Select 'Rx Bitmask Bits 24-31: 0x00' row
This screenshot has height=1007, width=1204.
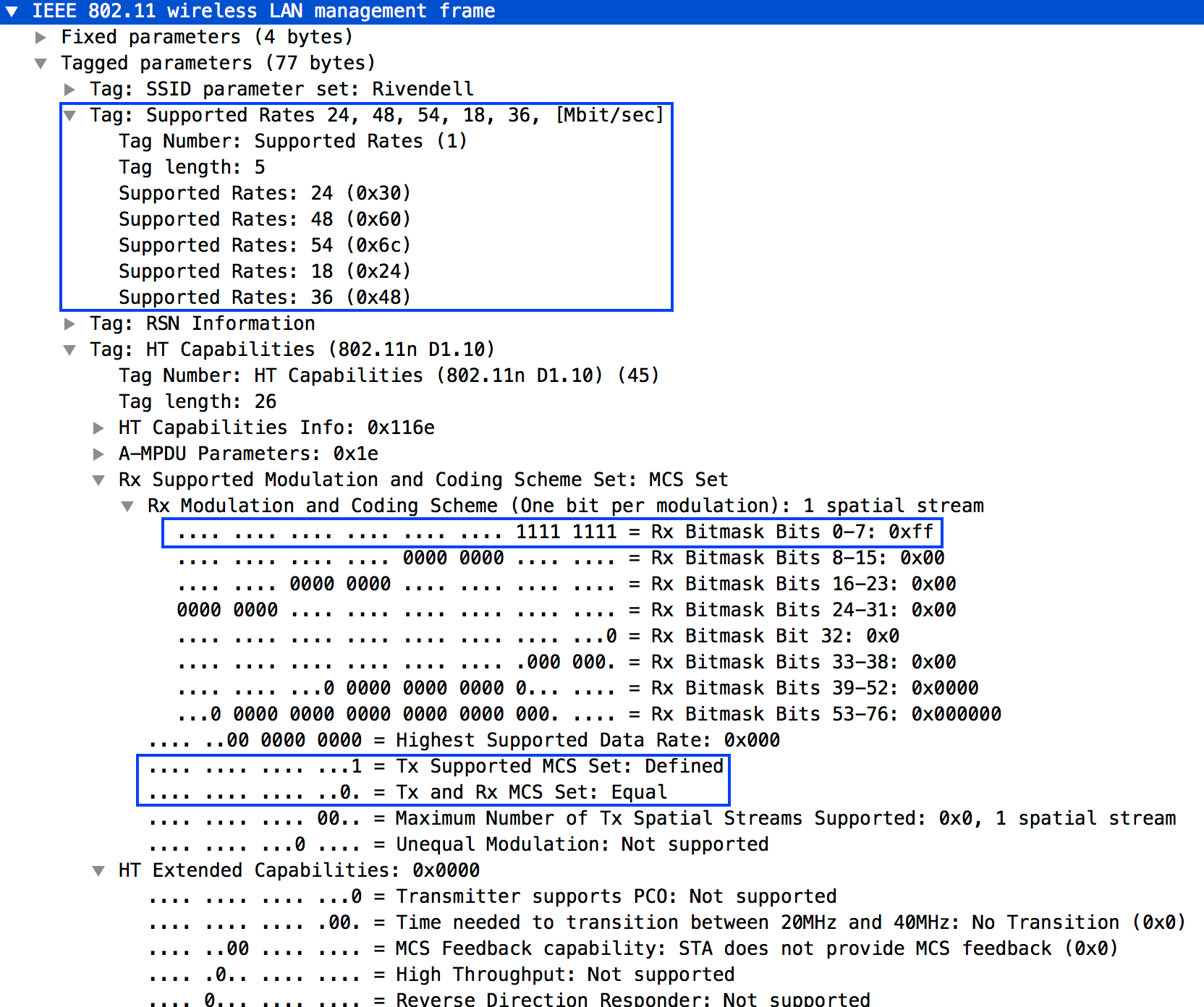coord(567,610)
